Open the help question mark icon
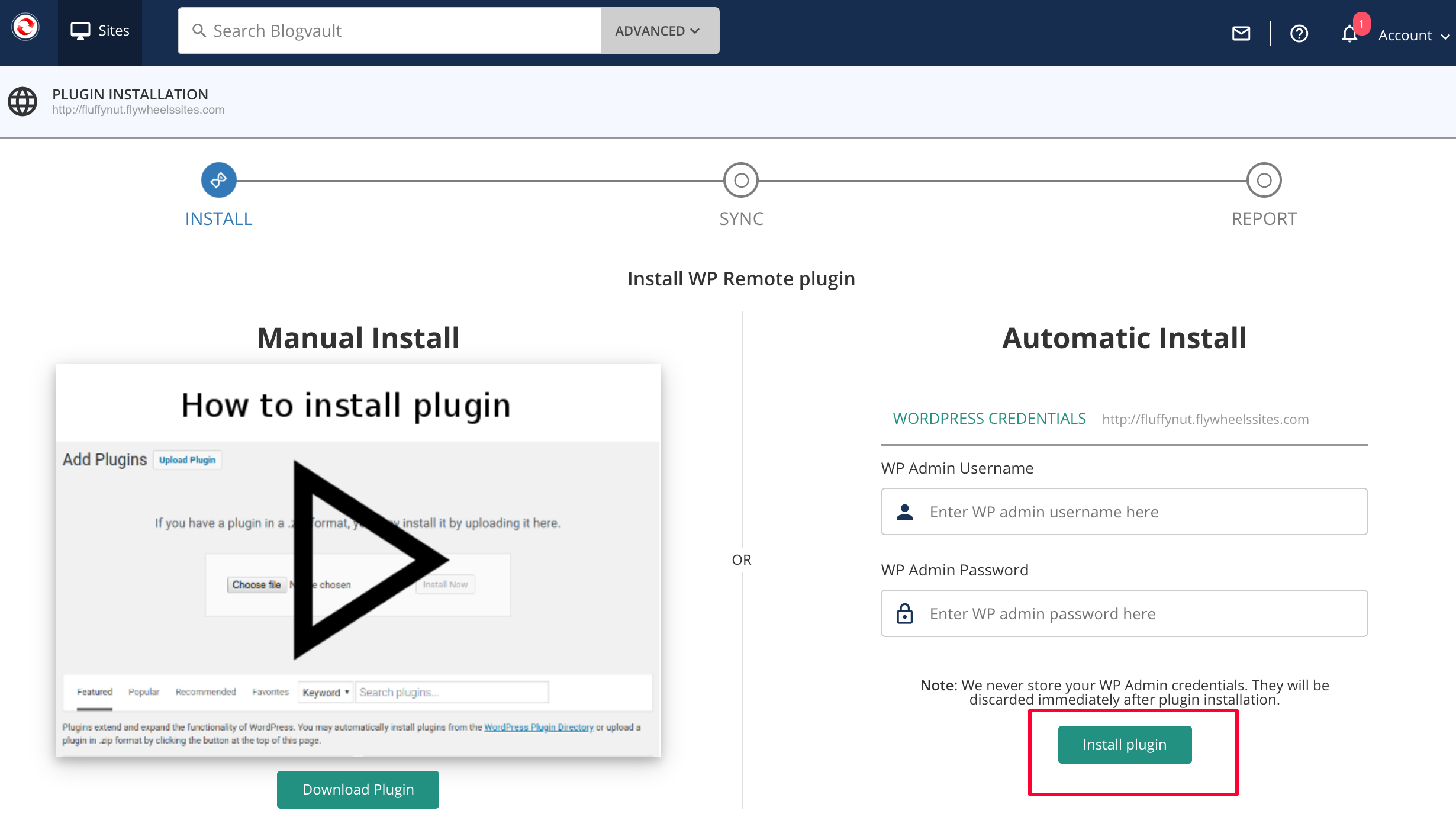This screenshot has width=1456, height=817. pos(1299,34)
